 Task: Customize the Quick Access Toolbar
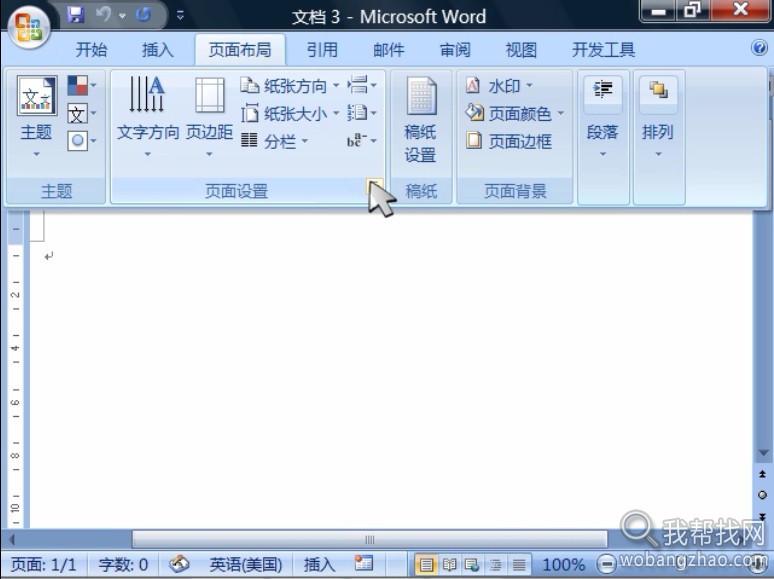coord(181,16)
